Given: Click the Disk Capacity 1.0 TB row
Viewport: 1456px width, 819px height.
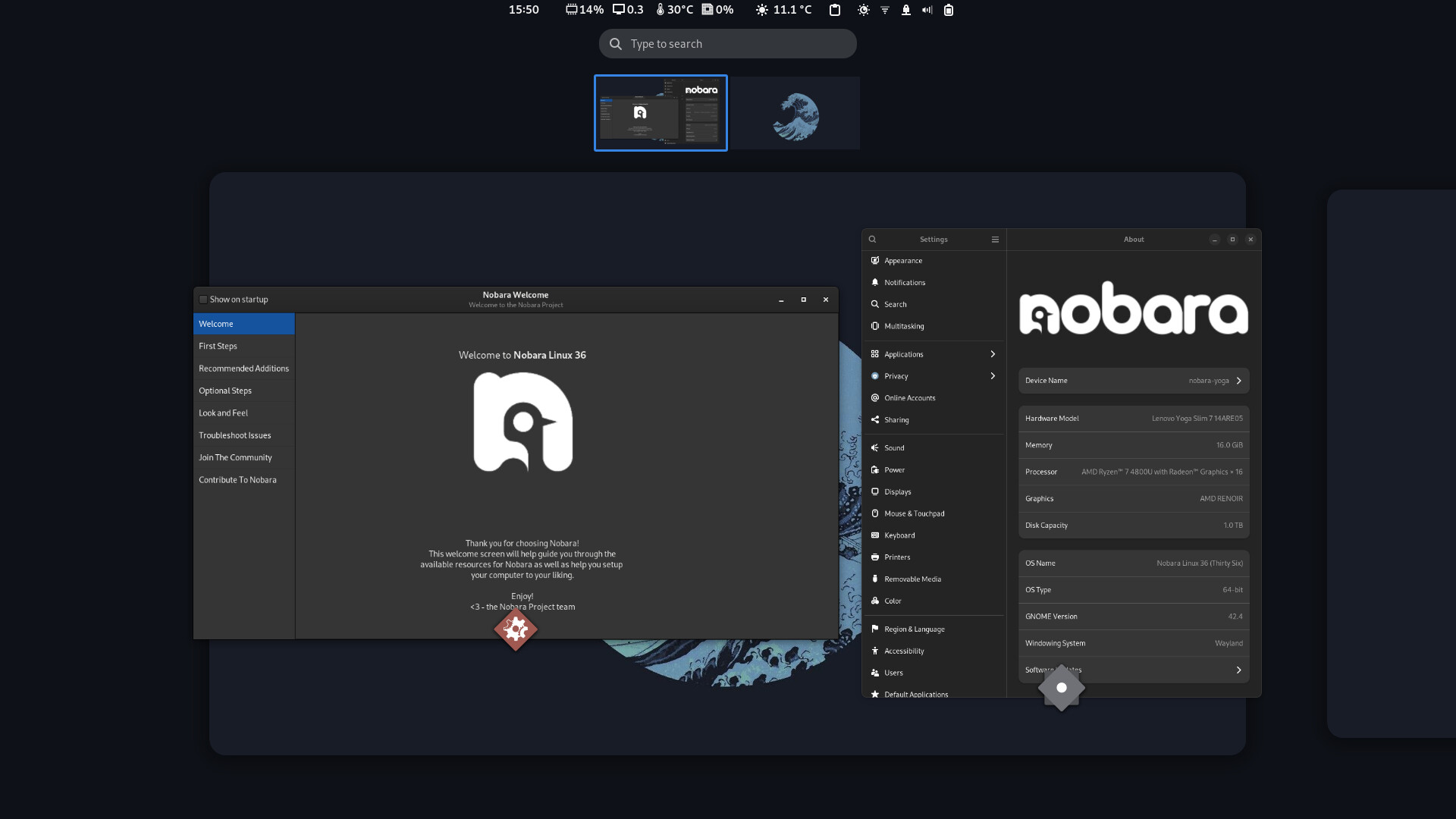Looking at the screenshot, I should pyautogui.click(x=1134, y=525).
